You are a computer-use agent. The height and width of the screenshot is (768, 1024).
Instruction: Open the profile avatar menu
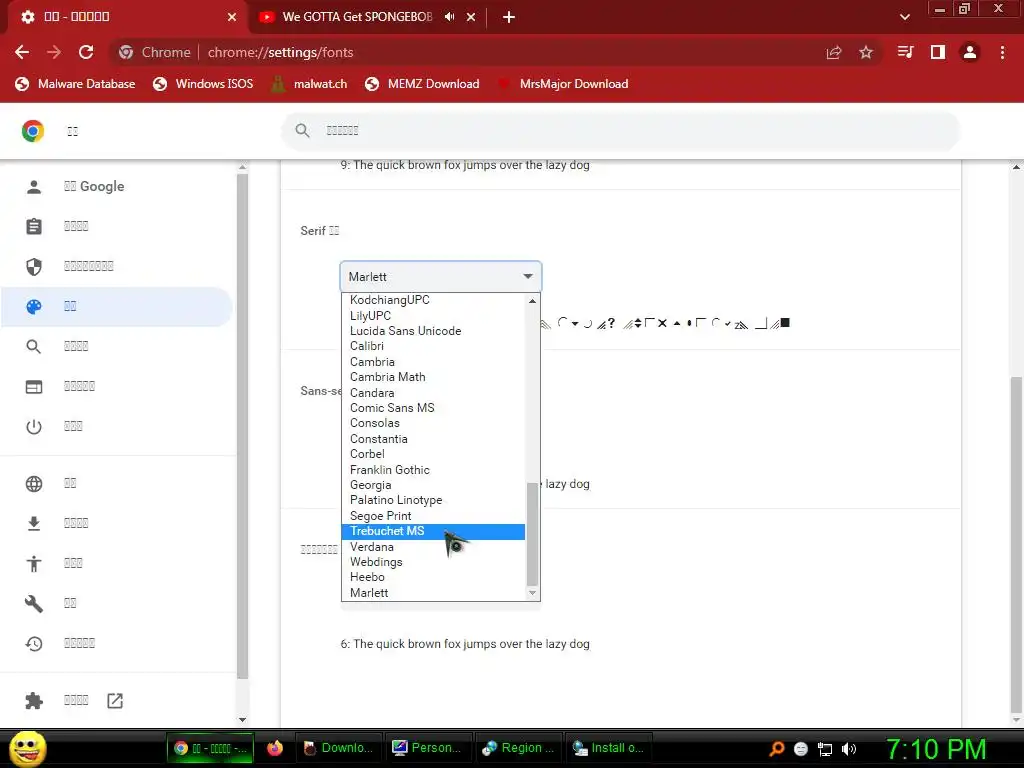[970, 52]
